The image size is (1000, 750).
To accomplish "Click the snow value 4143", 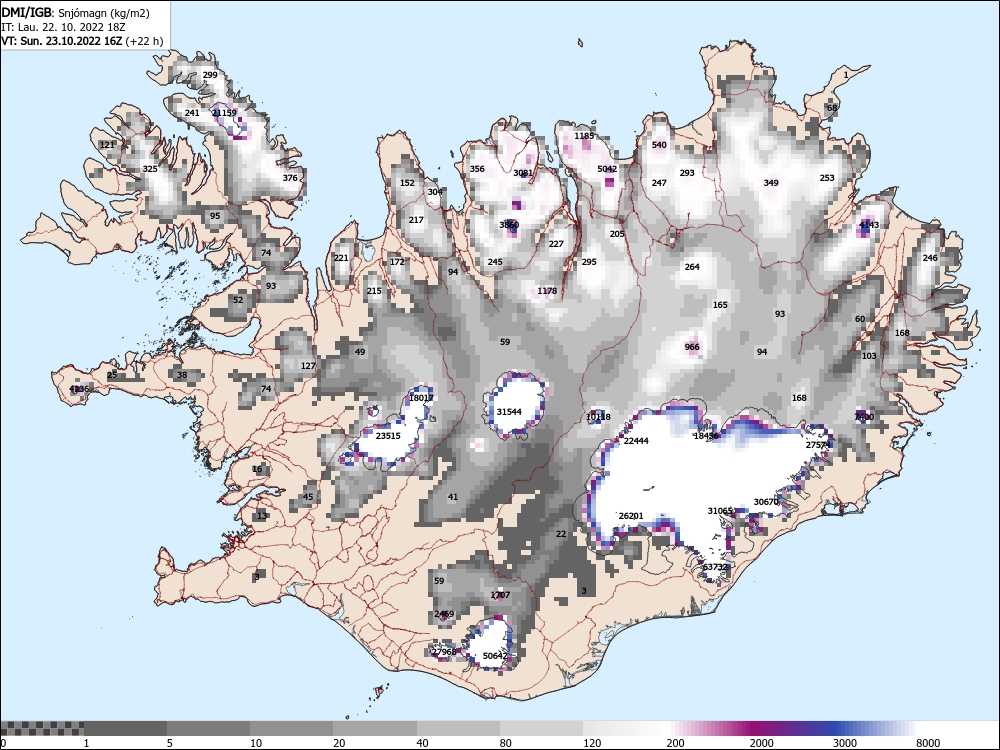I will tap(869, 224).
